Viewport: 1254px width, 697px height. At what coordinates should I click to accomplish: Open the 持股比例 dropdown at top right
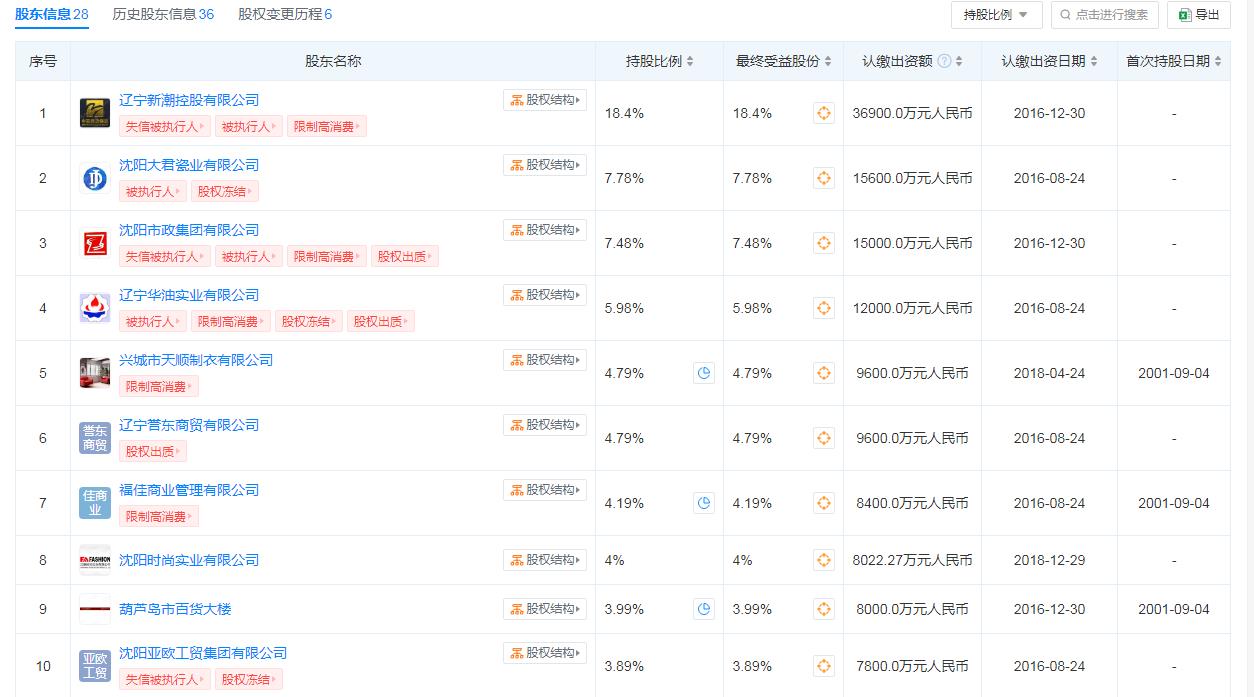(995, 15)
